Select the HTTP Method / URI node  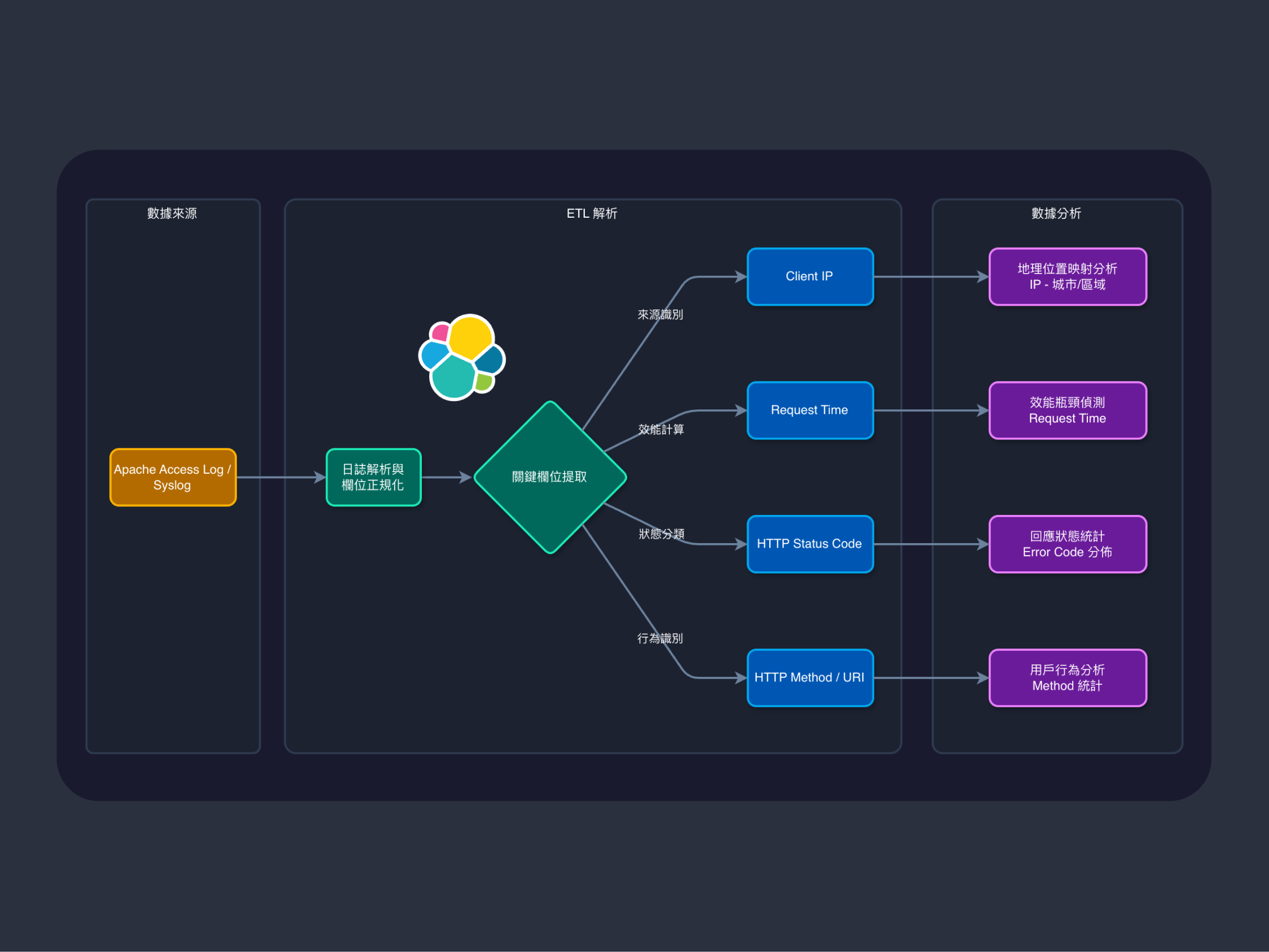[x=809, y=678]
